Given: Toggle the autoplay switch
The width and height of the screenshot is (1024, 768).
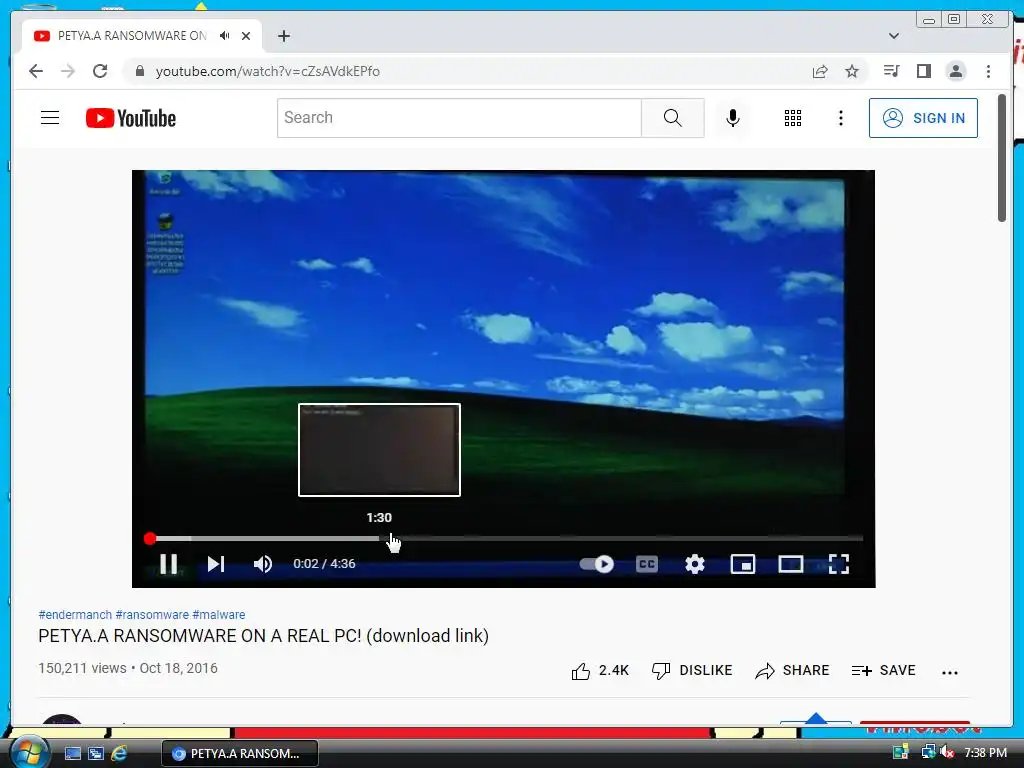Looking at the screenshot, I should click(597, 564).
